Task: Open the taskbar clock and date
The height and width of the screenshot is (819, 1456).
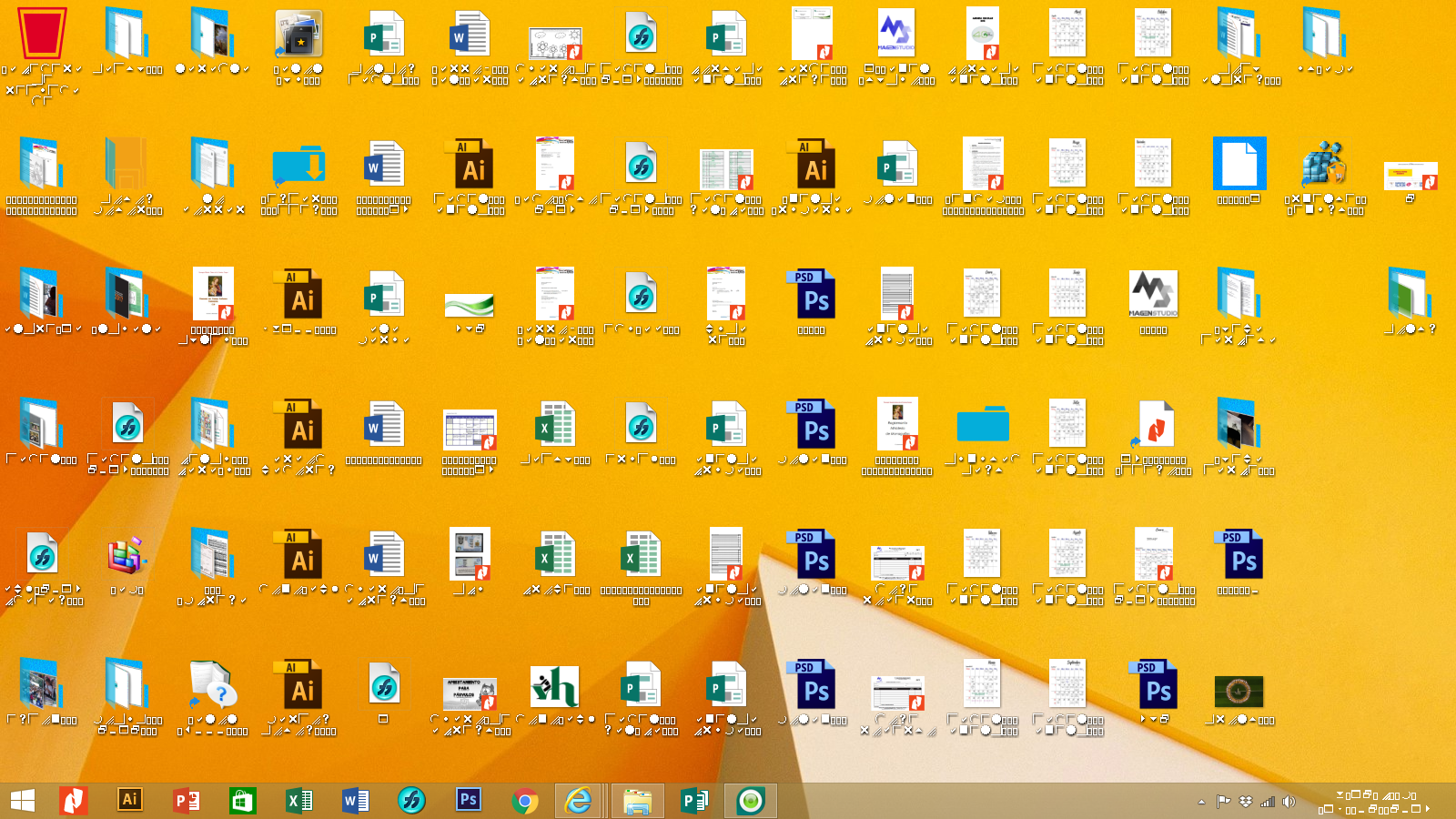Action: pyautogui.click(x=1374, y=802)
